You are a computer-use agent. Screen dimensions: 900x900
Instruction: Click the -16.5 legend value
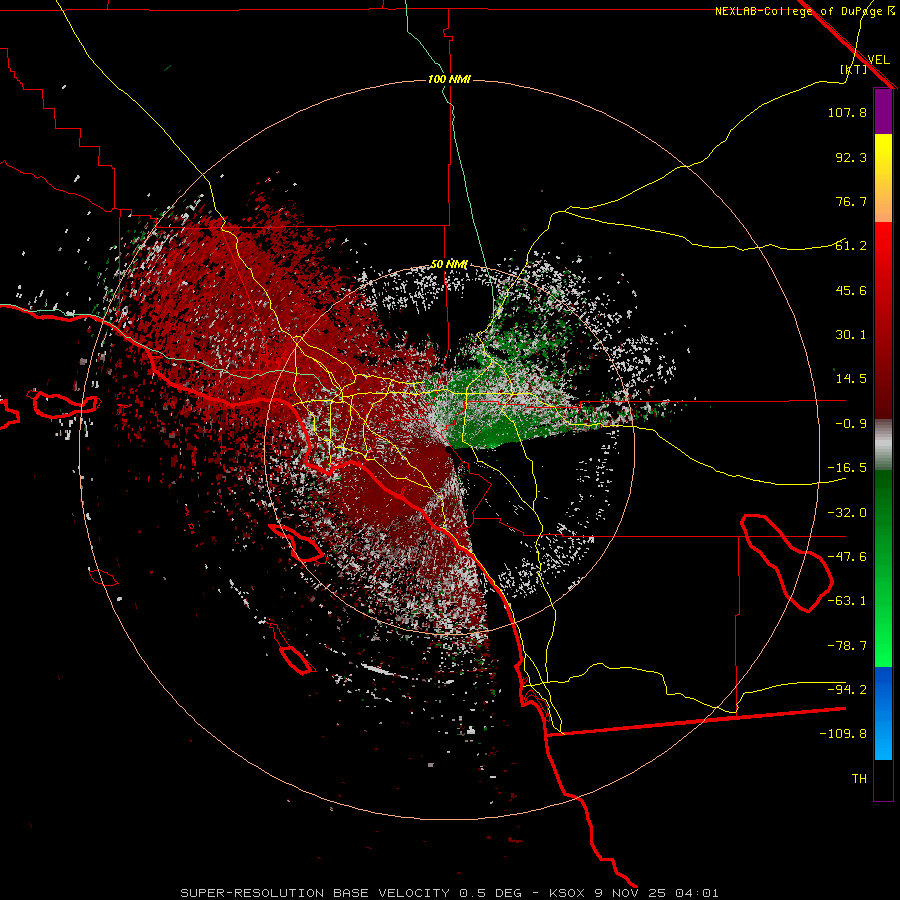(x=847, y=468)
